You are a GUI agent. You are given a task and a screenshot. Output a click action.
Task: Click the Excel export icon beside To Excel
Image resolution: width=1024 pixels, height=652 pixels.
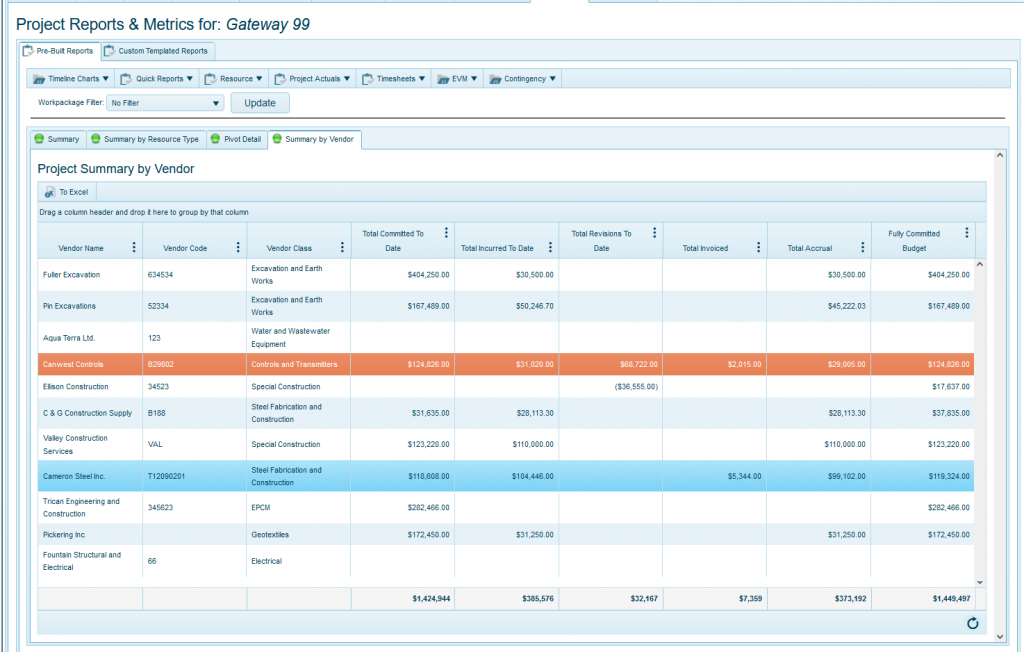coord(50,192)
